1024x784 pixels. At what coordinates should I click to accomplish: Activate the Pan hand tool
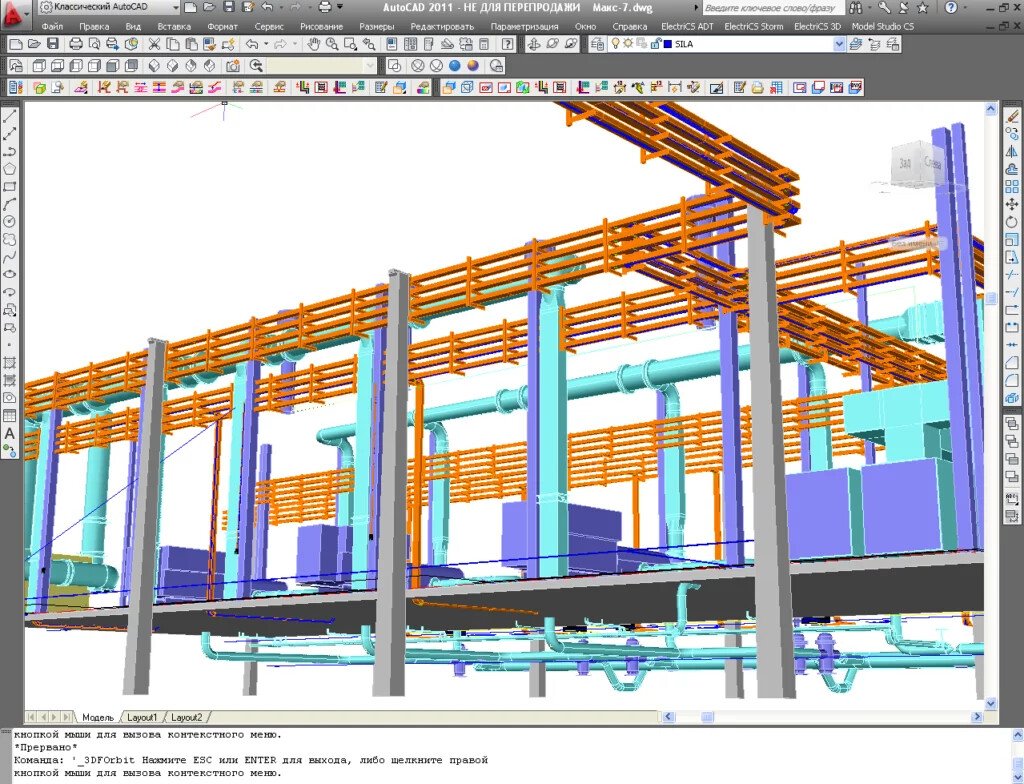[314, 44]
